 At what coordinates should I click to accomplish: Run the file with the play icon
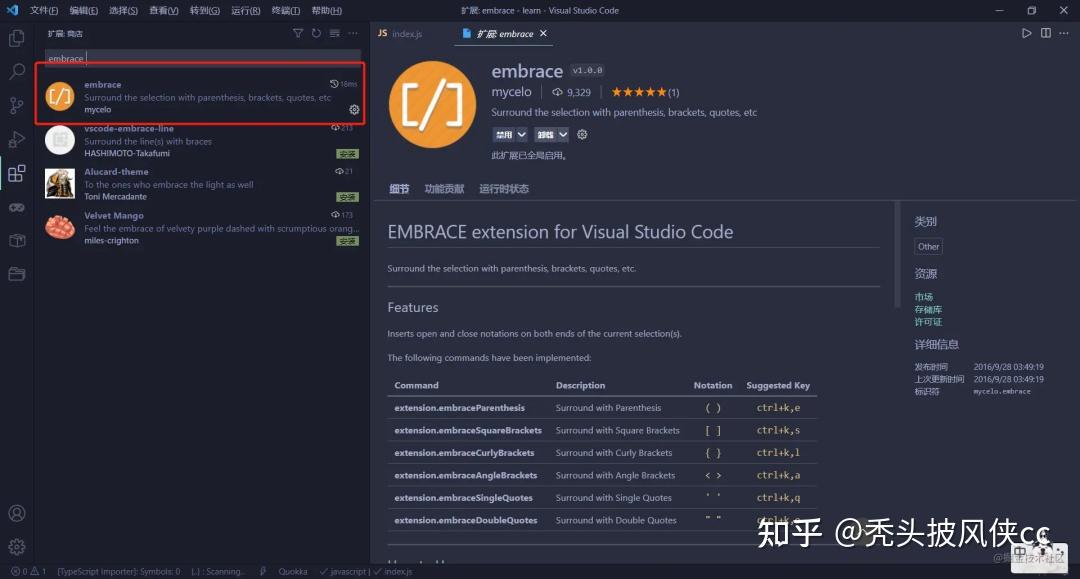coord(1026,33)
